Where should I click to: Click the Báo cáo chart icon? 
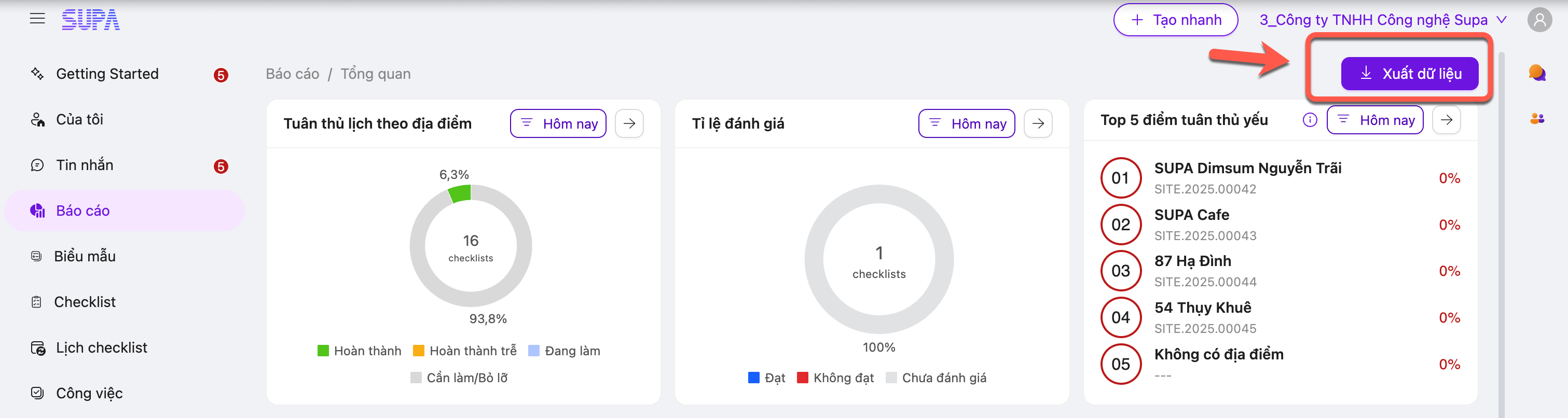[37, 211]
